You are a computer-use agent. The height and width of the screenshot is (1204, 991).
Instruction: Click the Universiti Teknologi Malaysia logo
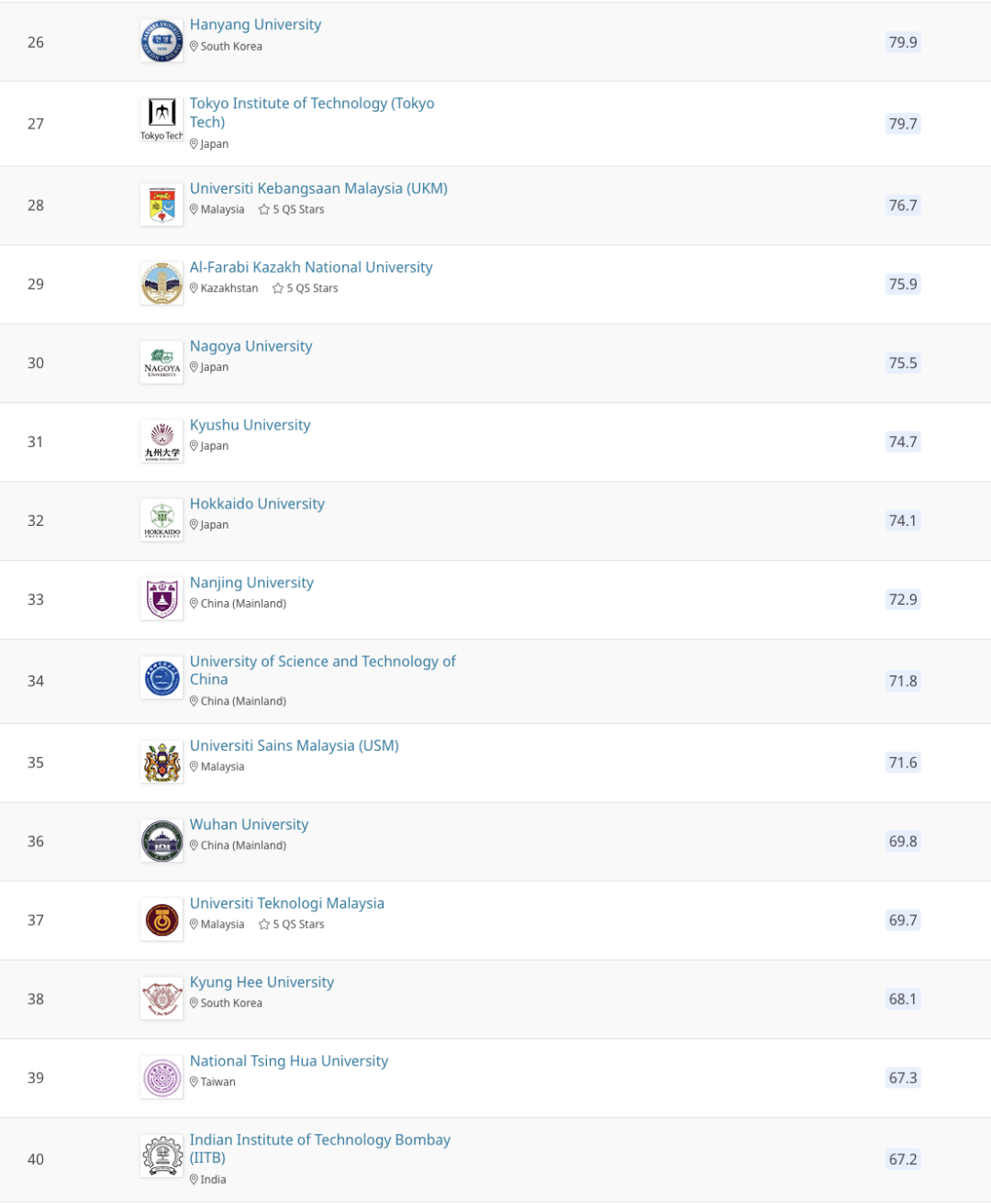pyautogui.click(x=161, y=920)
